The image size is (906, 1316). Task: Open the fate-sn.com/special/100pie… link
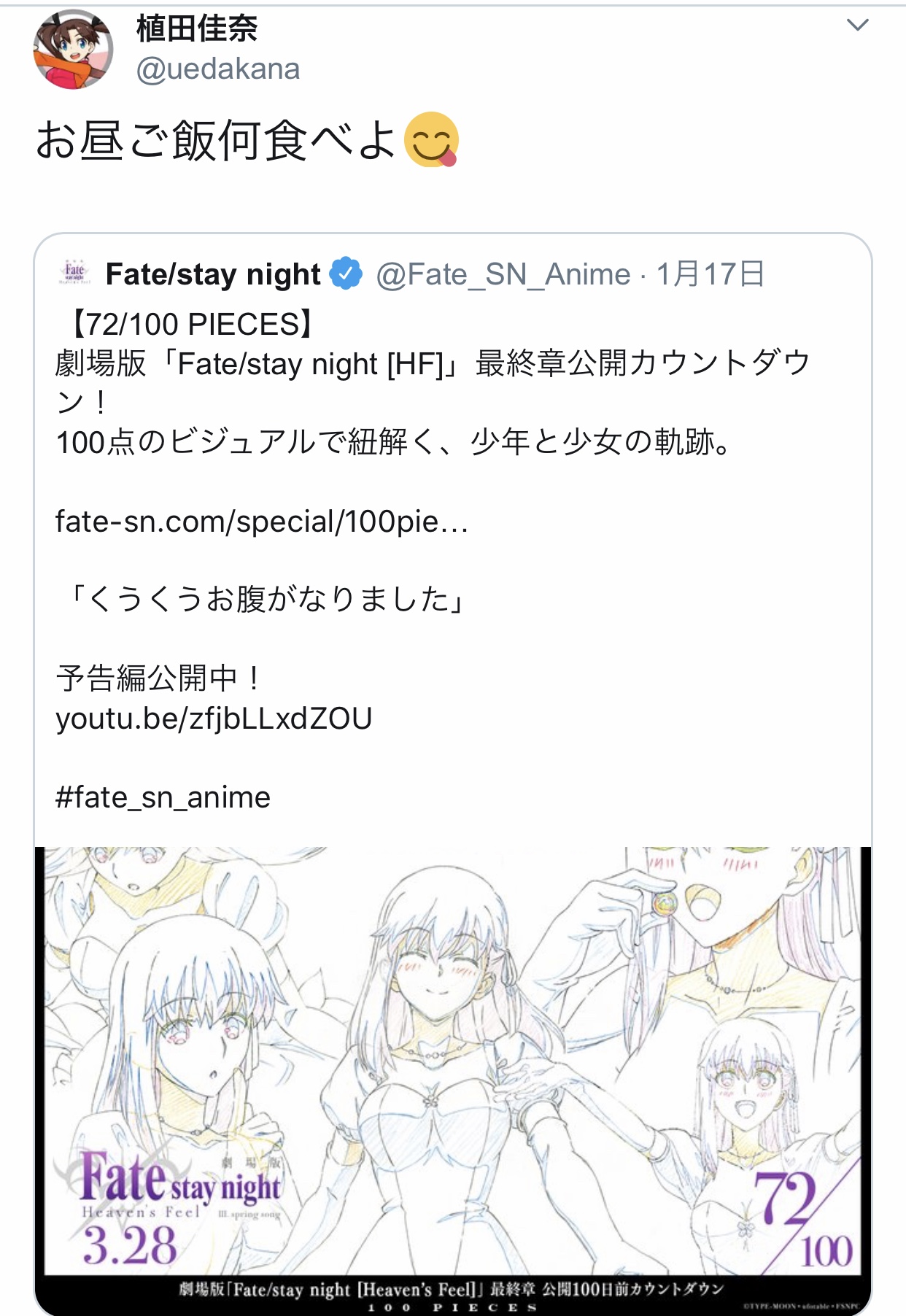[262, 522]
